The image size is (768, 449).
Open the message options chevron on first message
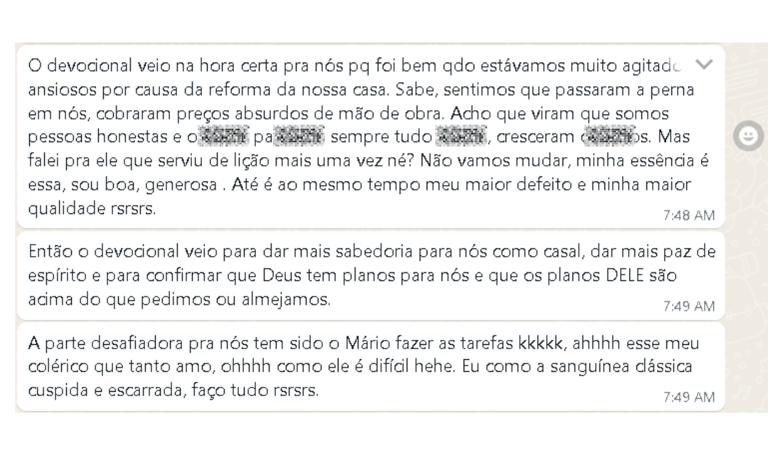704,64
